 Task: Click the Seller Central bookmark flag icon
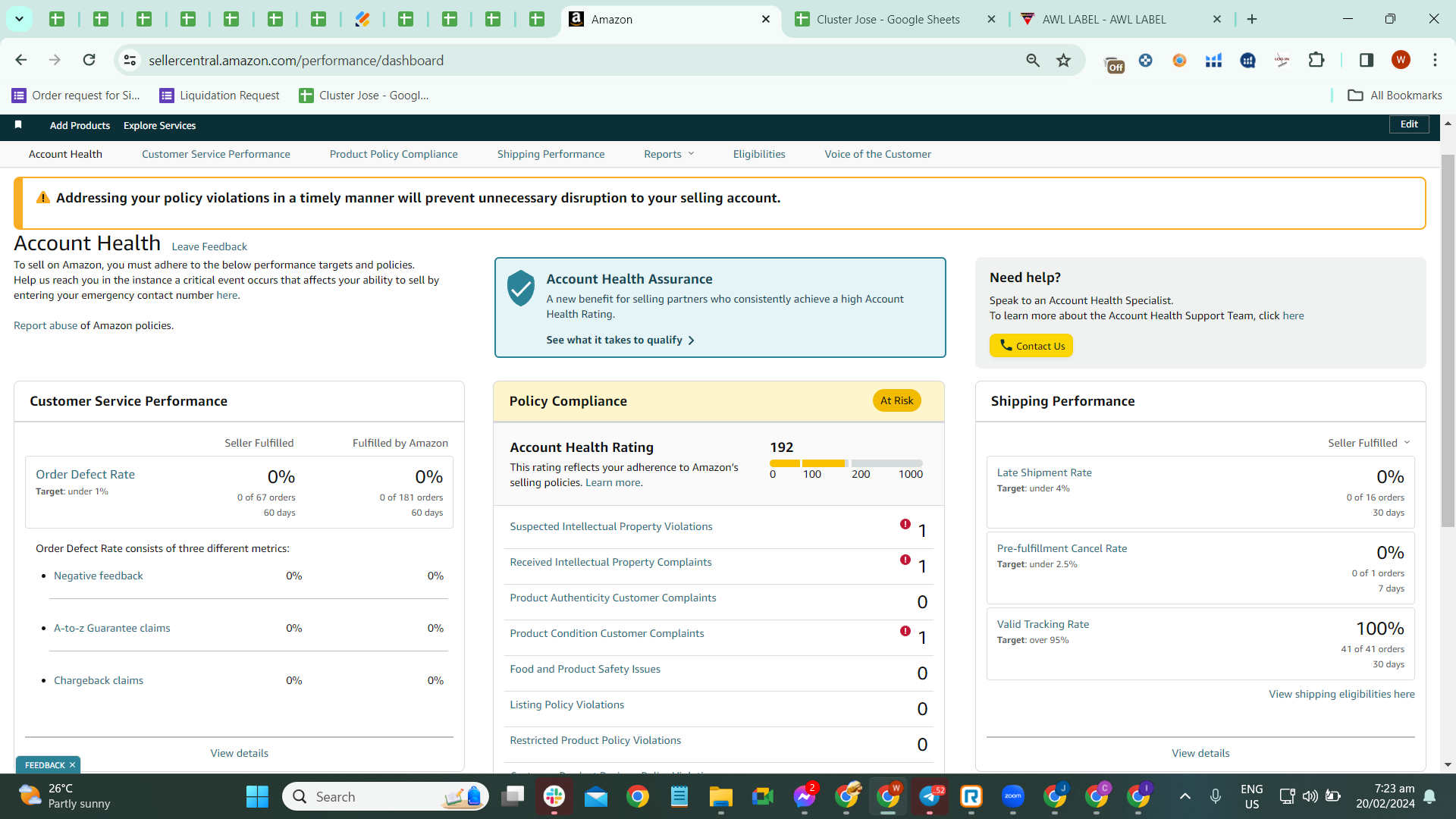(x=18, y=124)
